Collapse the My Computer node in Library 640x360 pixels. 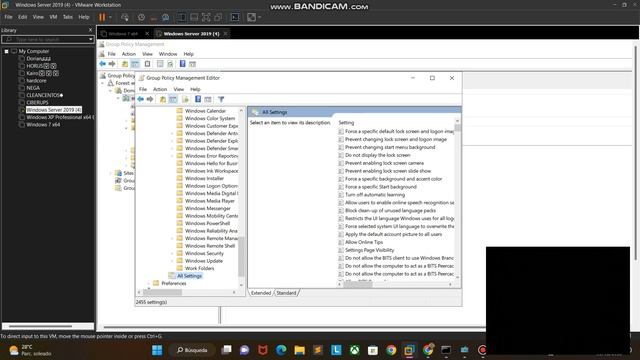click(x=7, y=51)
